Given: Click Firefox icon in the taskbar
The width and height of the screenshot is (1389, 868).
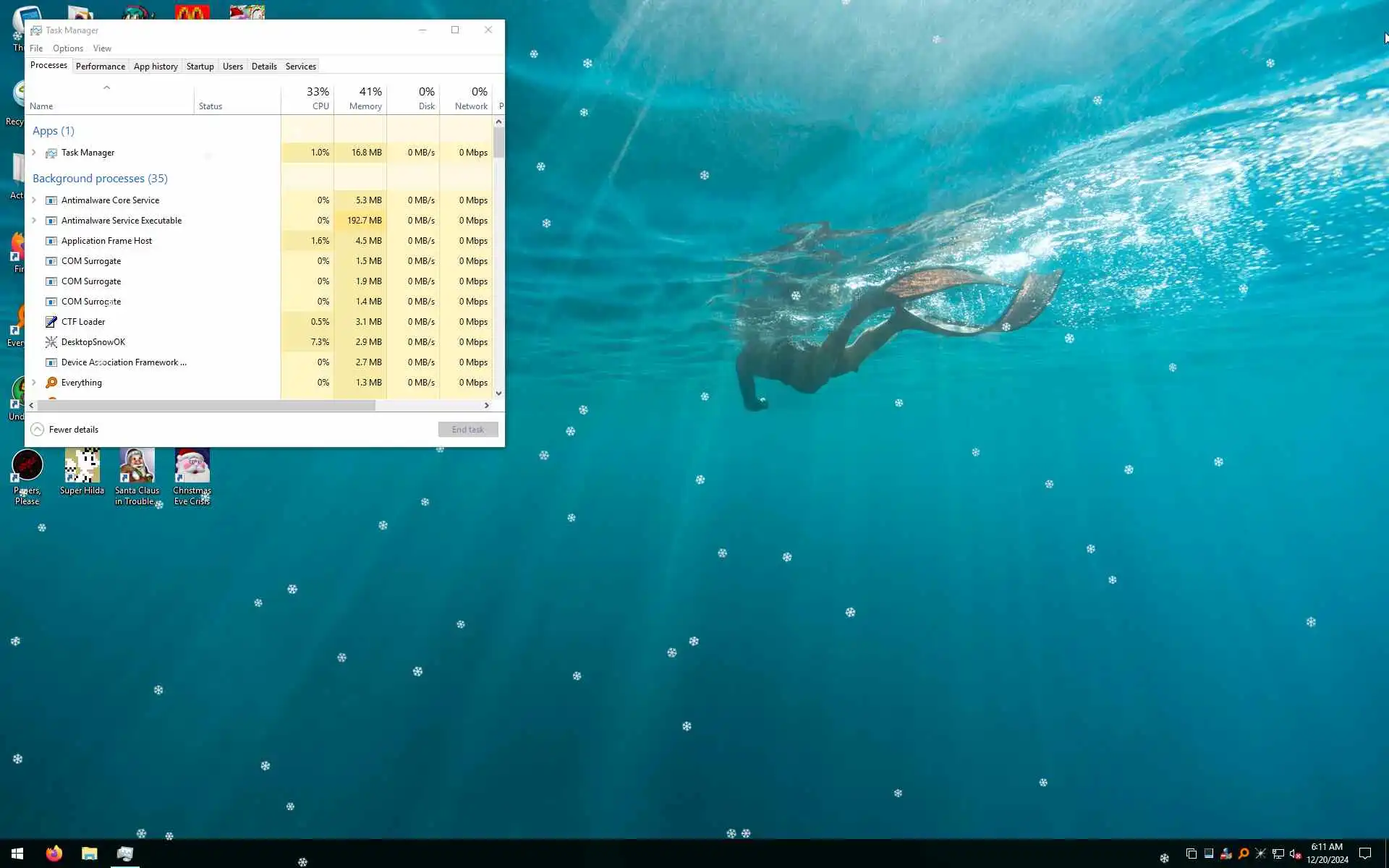Looking at the screenshot, I should click(x=54, y=854).
